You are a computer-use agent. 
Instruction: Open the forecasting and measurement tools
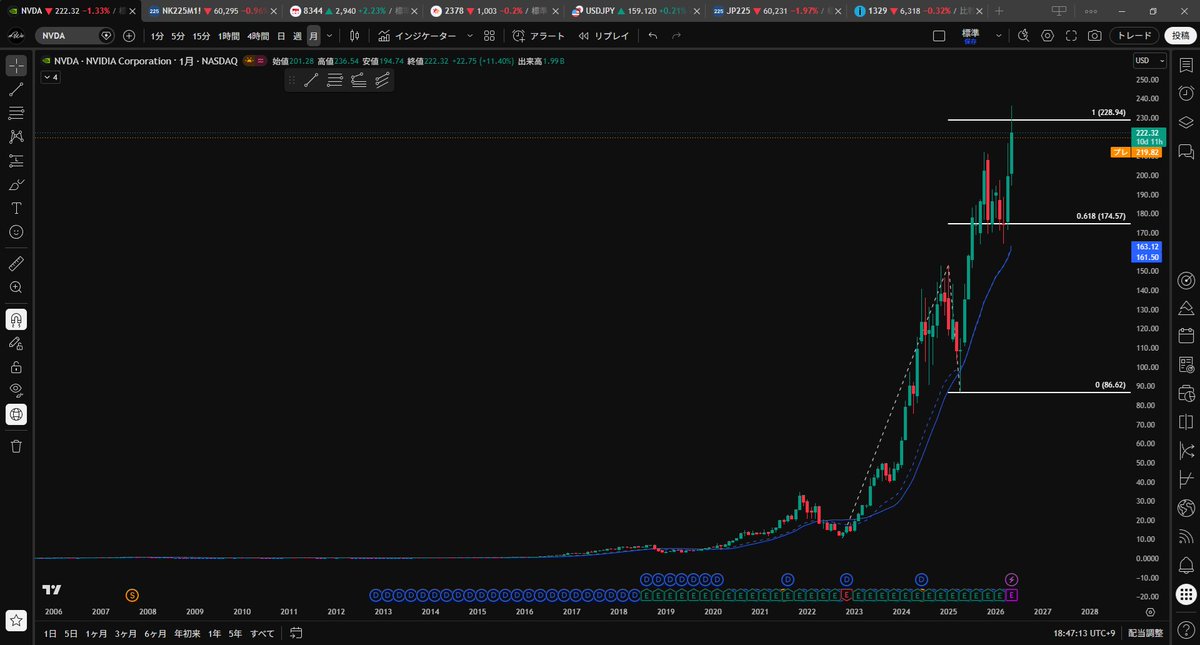(x=16, y=160)
